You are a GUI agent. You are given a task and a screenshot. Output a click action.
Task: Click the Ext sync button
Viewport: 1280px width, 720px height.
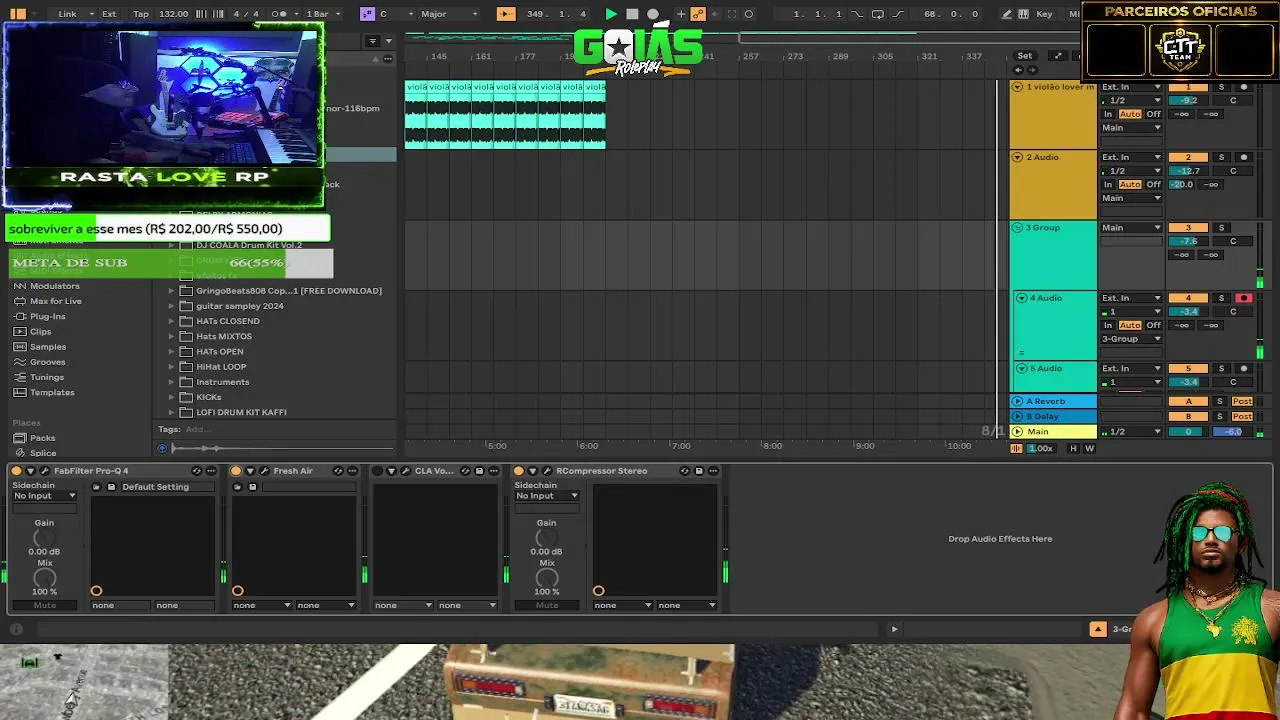(109, 14)
